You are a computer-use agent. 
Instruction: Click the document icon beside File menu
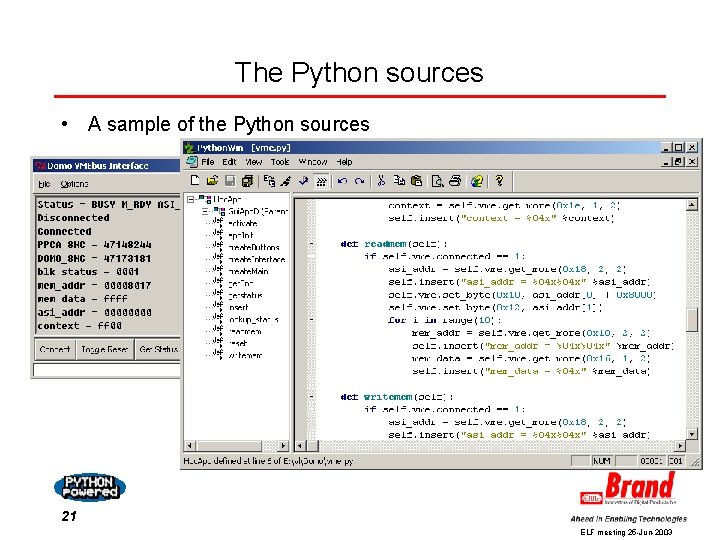[x=192, y=162]
